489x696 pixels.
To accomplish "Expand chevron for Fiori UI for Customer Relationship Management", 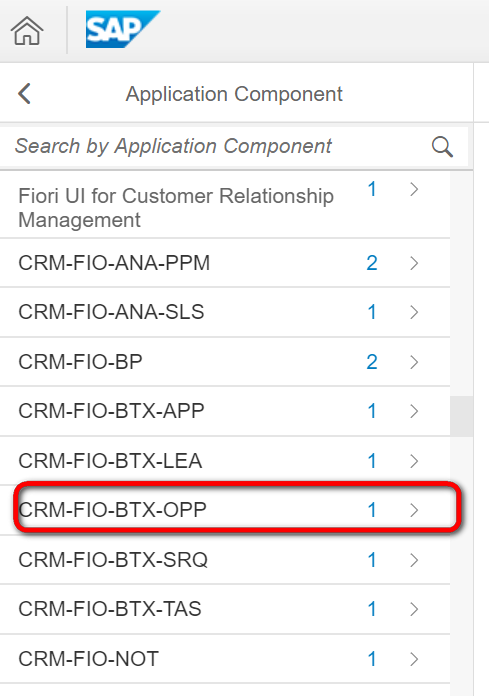I will (x=414, y=190).
